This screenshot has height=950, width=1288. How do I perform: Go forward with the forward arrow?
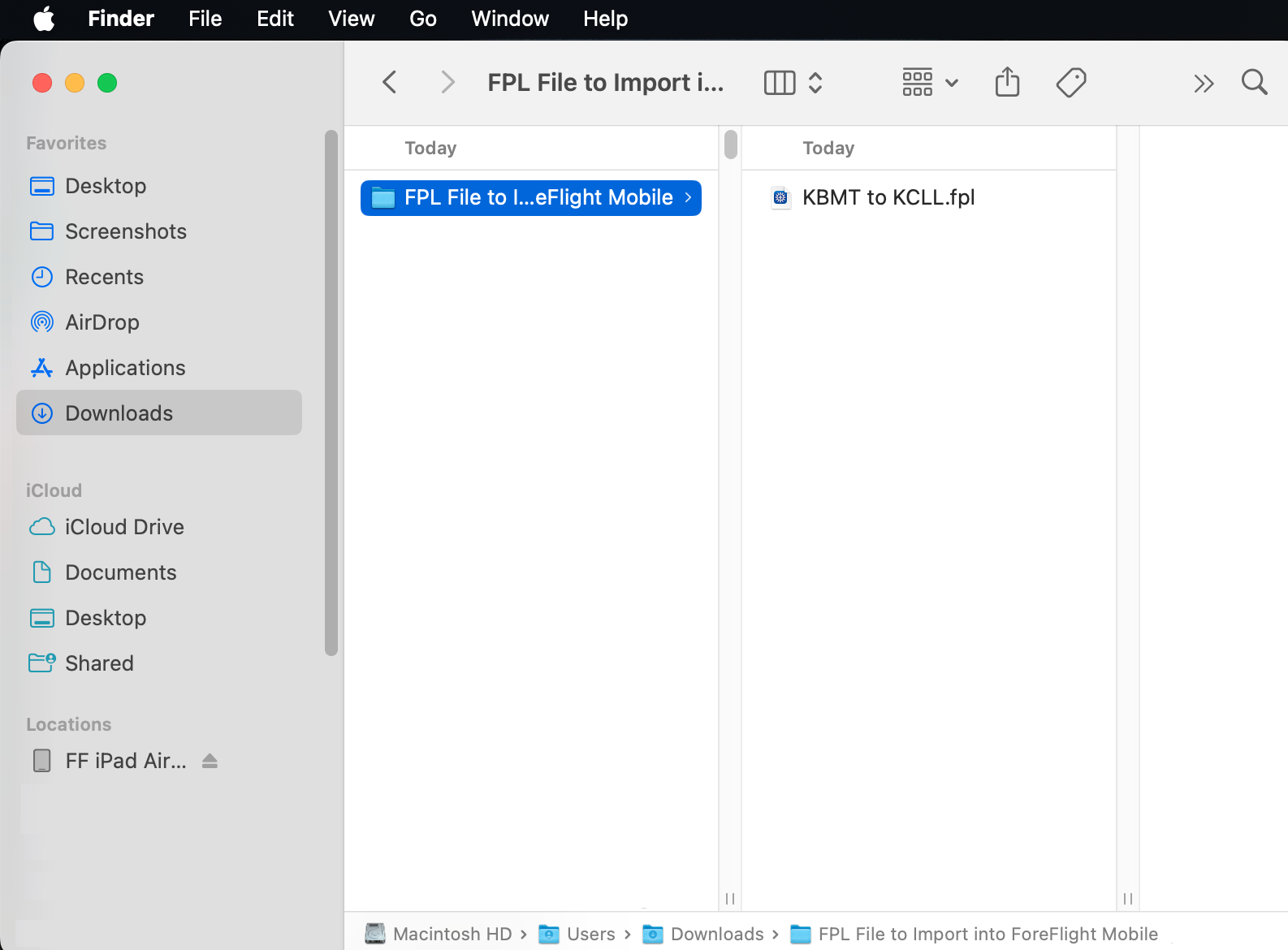[447, 82]
